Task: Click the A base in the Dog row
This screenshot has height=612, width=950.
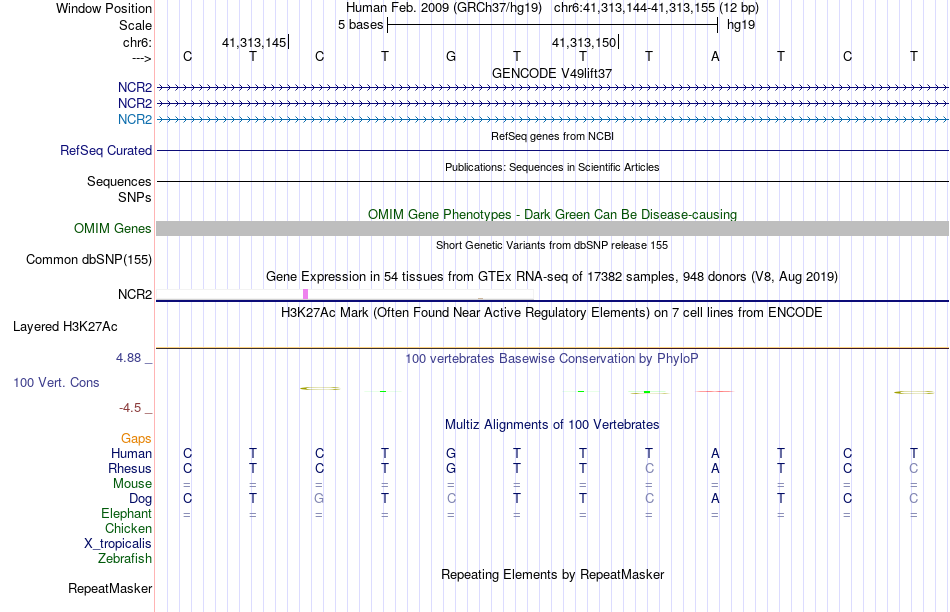Action: point(715,498)
